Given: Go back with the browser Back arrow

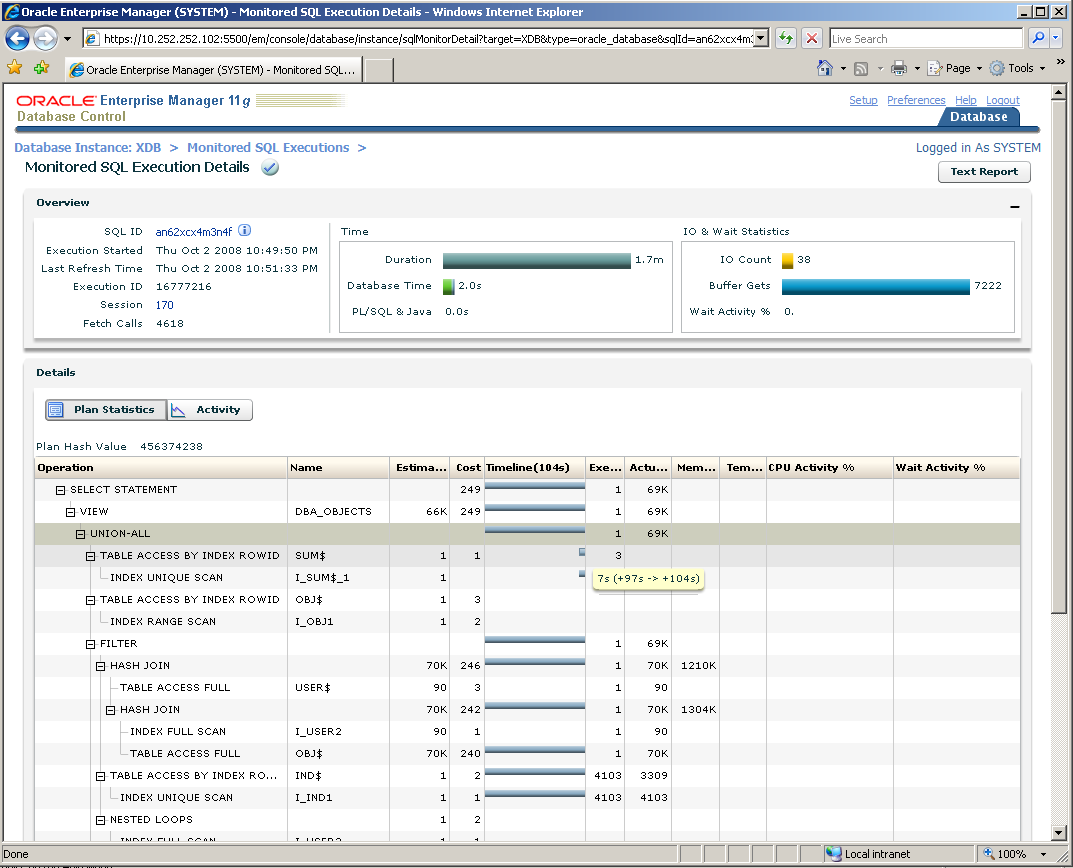Looking at the screenshot, I should [17, 38].
